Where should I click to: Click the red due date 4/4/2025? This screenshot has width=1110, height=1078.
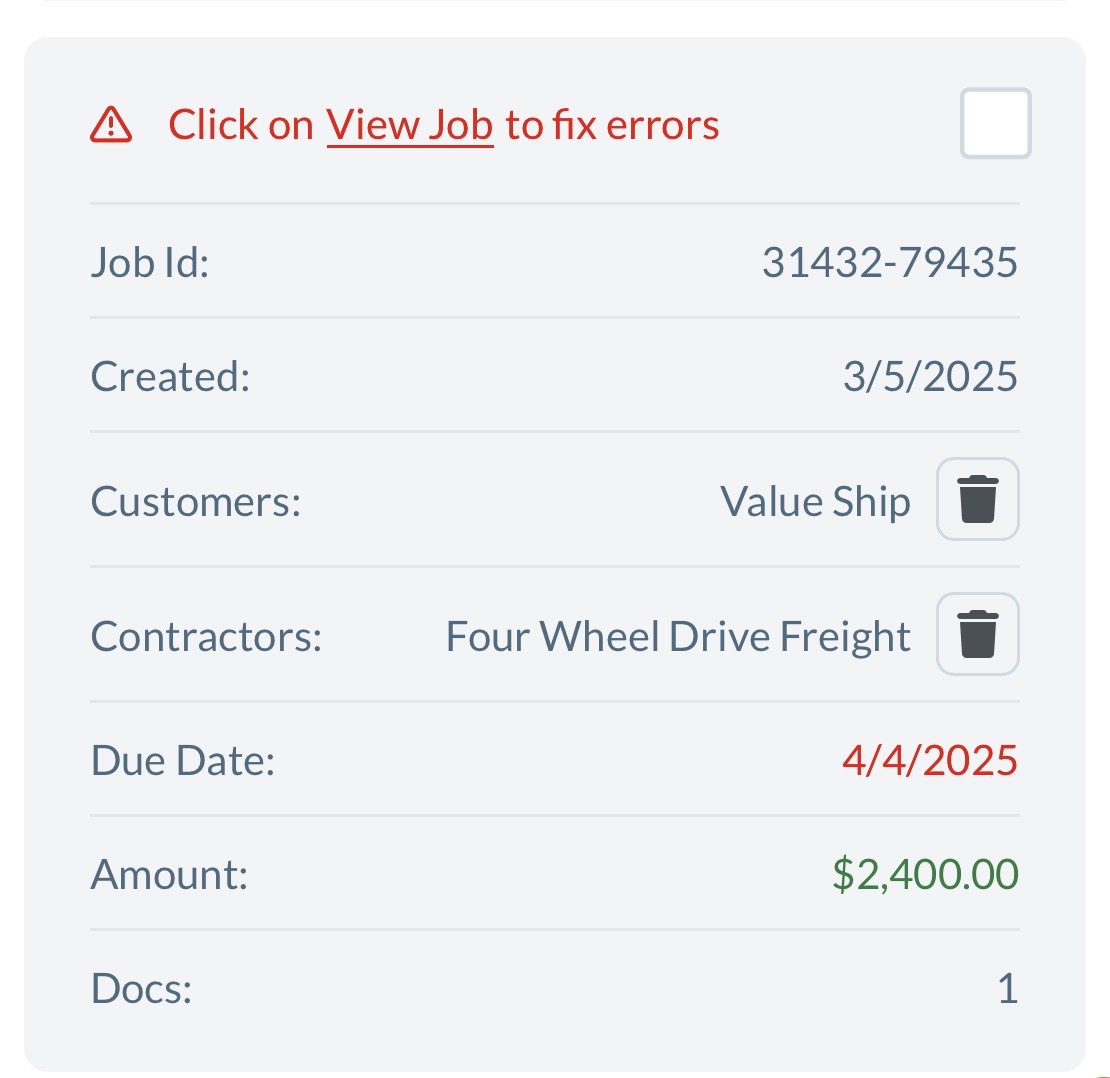[x=929, y=760]
